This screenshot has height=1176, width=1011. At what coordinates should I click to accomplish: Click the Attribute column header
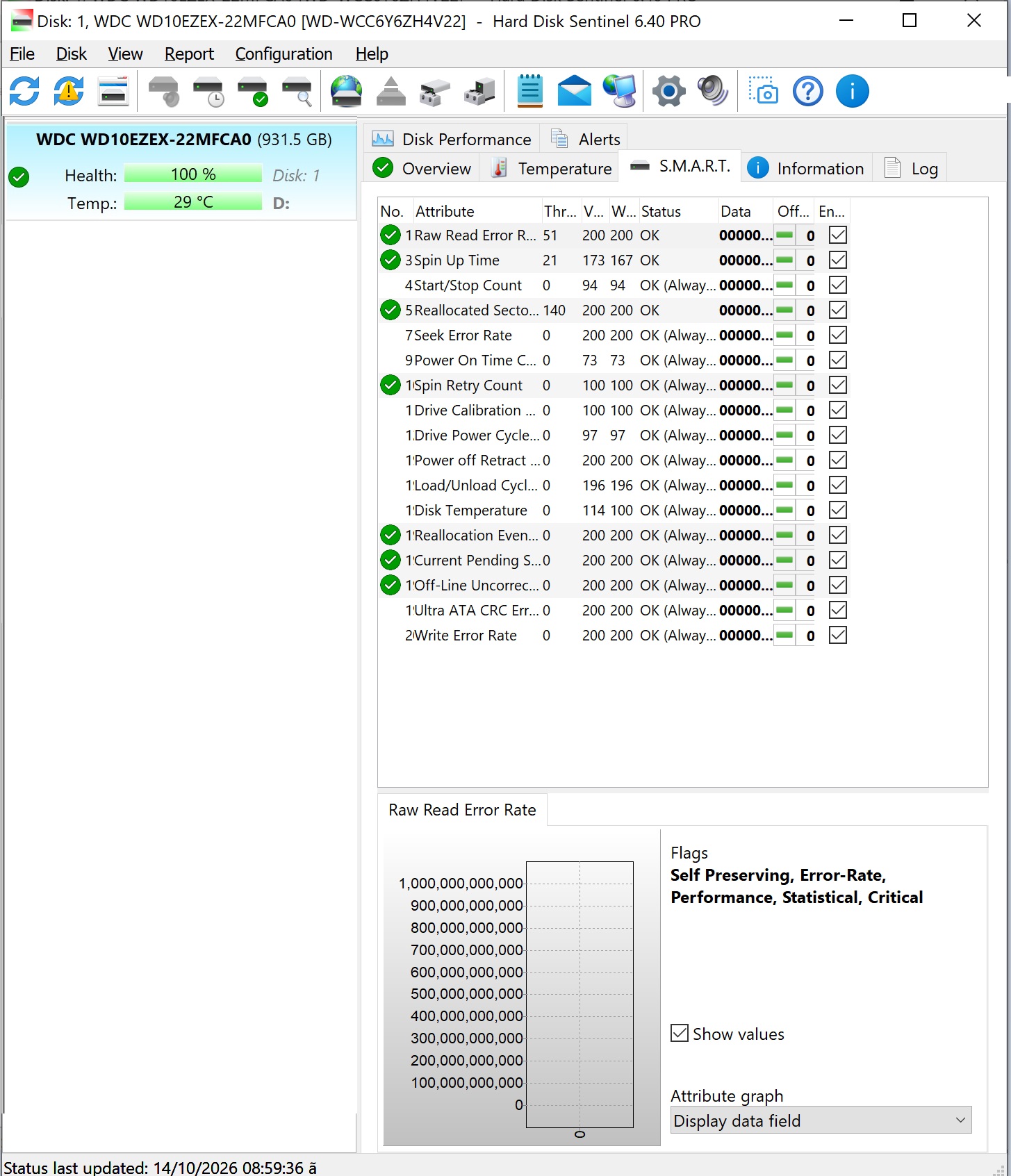click(x=477, y=211)
